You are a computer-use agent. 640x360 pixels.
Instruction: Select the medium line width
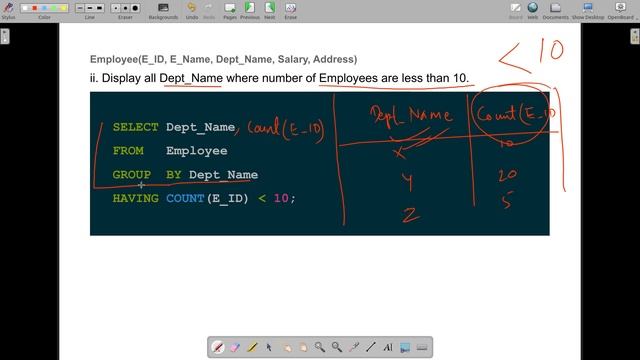(90, 8)
